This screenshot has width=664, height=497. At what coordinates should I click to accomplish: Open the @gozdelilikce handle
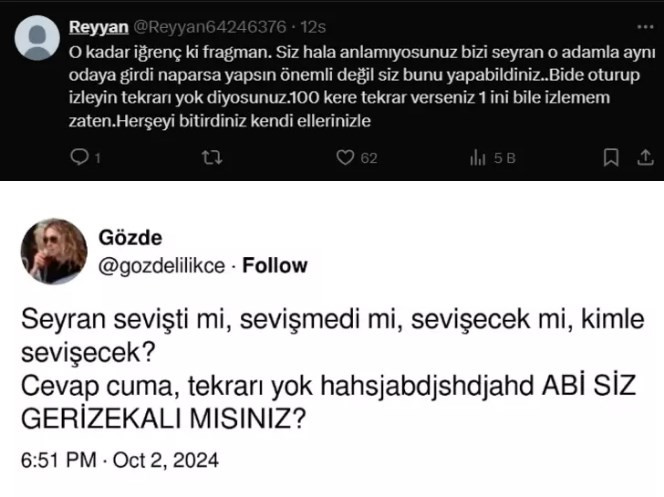[x=162, y=265]
